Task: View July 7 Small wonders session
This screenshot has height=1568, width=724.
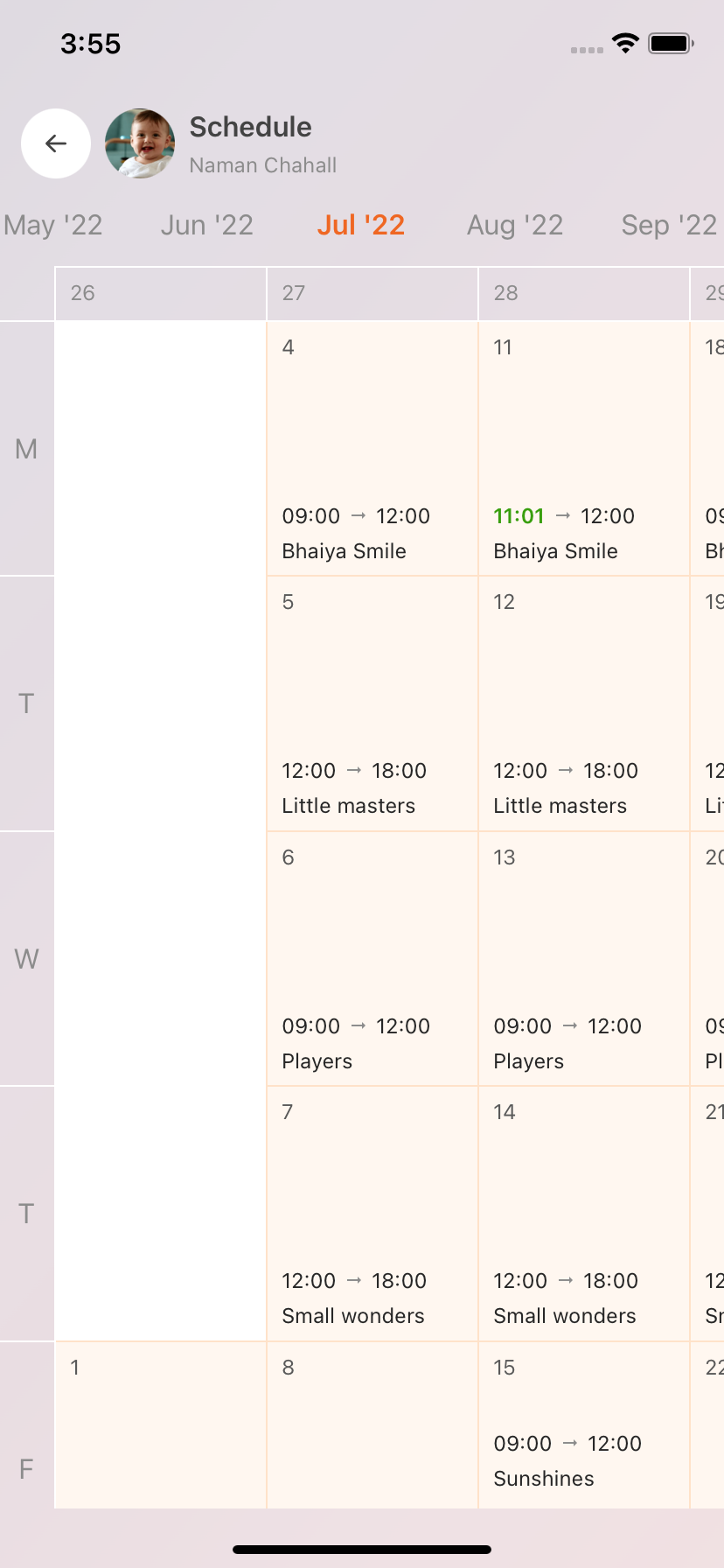Action: [x=372, y=1214]
